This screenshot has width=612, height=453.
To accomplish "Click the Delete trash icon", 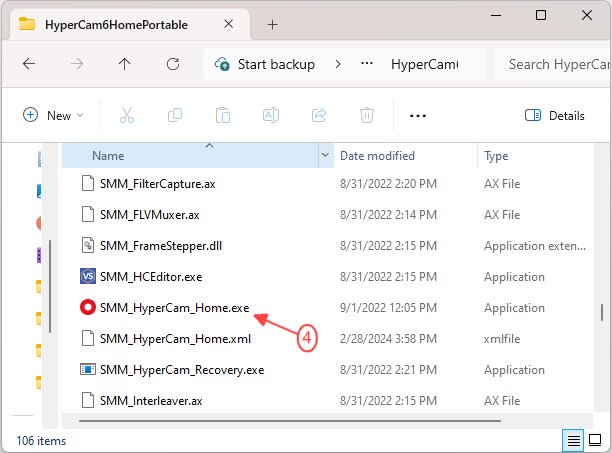I will pyautogui.click(x=367, y=115).
